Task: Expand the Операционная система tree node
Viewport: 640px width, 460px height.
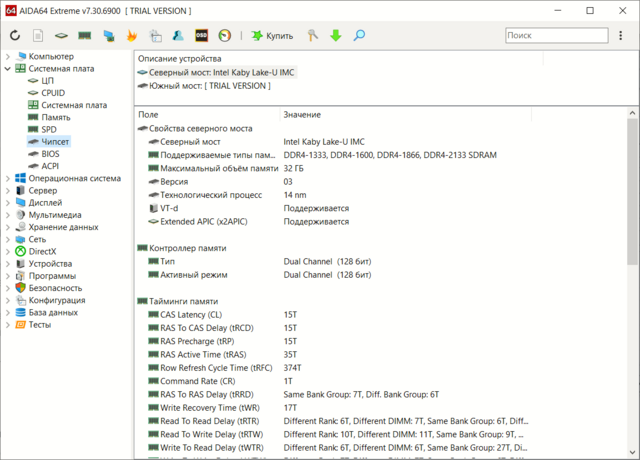Action: click(8, 179)
